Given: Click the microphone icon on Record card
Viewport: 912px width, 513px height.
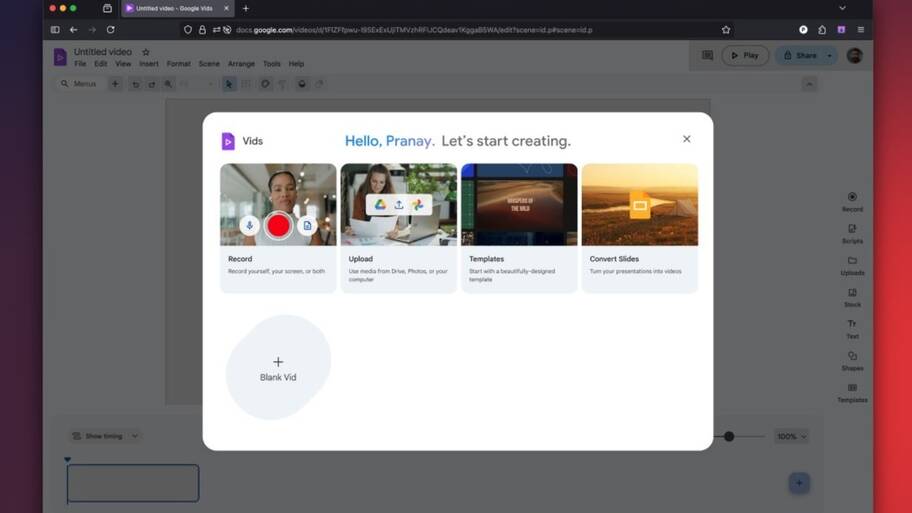Looking at the screenshot, I should tap(250, 225).
